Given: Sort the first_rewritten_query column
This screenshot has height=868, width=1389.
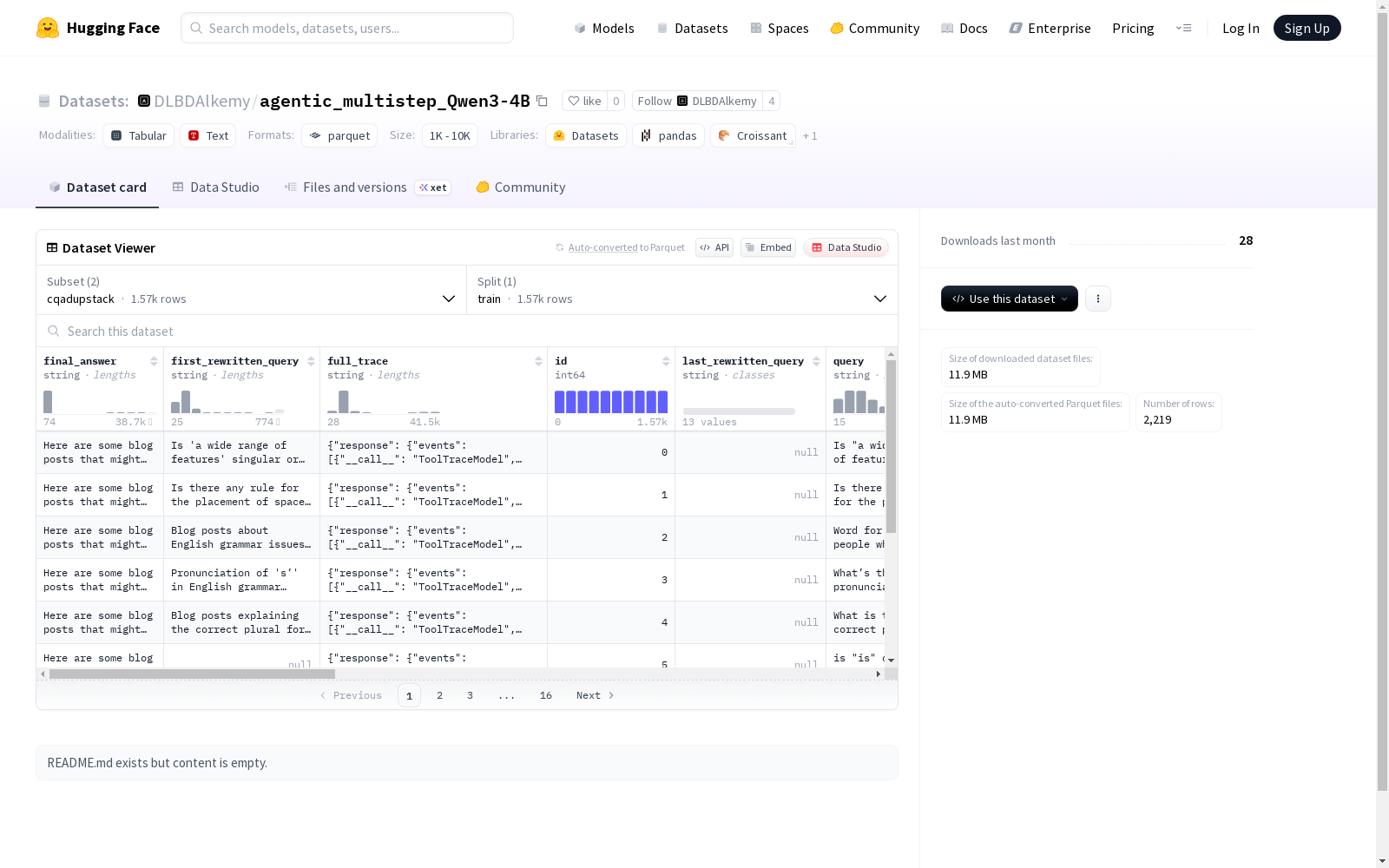Looking at the screenshot, I should pyautogui.click(x=311, y=361).
